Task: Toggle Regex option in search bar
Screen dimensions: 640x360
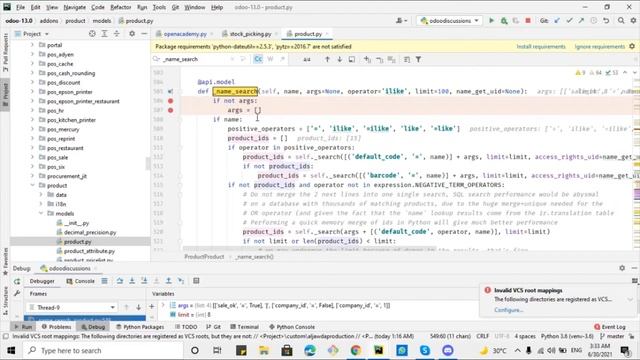Action: [x=282, y=60]
